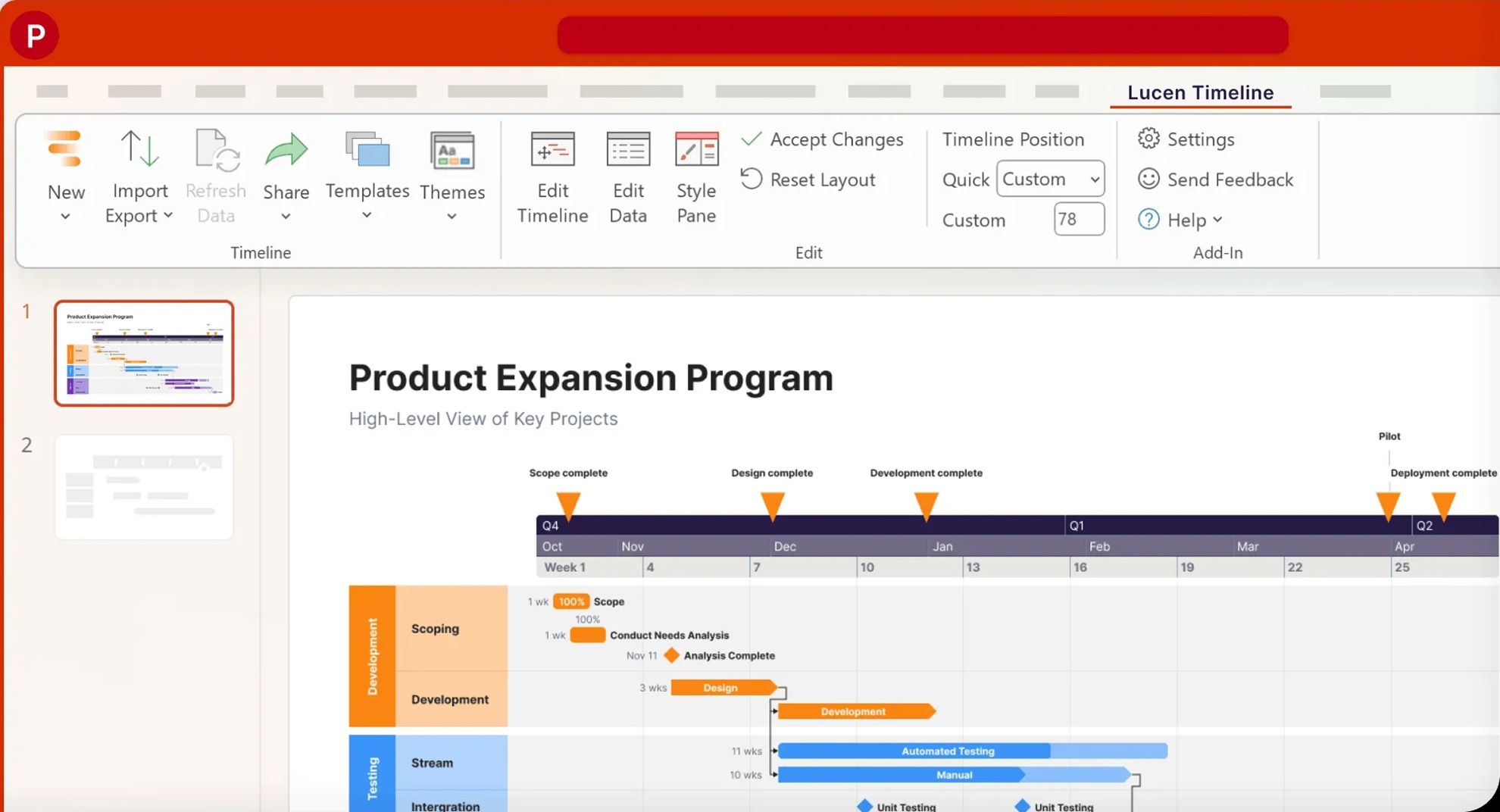Viewport: 1500px width, 812px height.
Task: Click the Edit Data icon
Action: pos(628,148)
